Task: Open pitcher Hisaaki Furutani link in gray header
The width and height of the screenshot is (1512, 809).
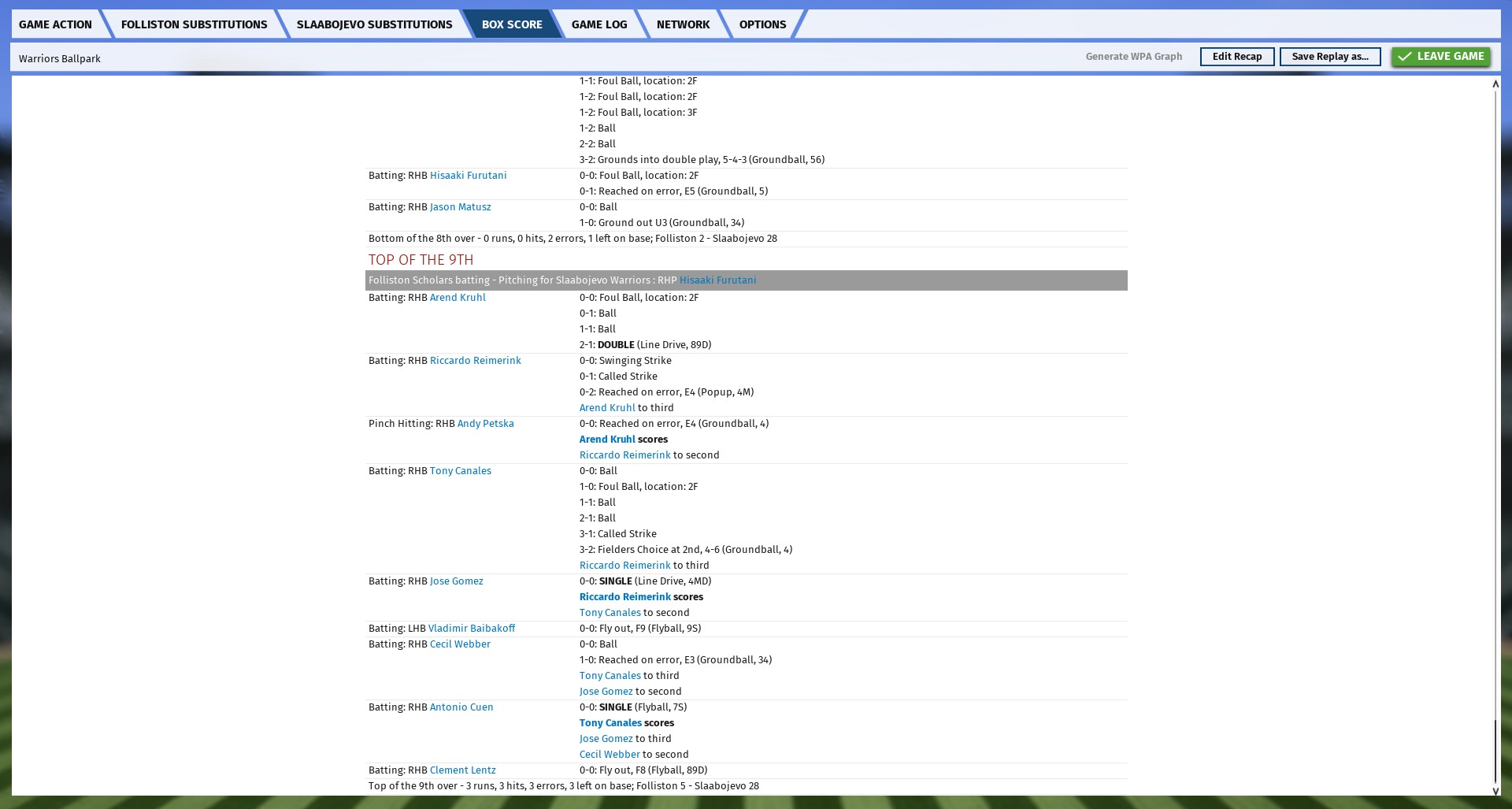Action: [717, 280]
